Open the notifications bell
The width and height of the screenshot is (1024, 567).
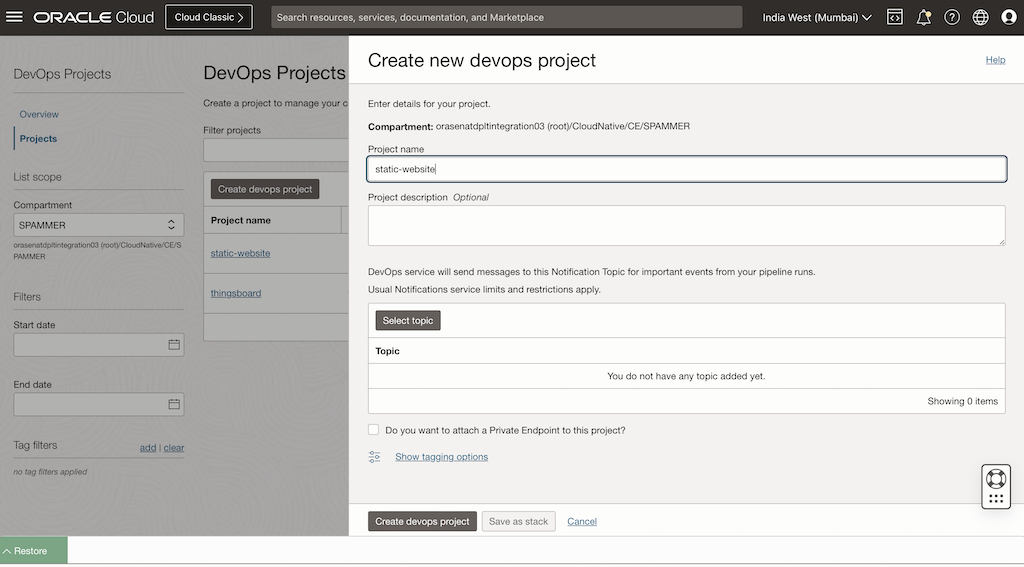pyautogui.click(x=923, y=17)
